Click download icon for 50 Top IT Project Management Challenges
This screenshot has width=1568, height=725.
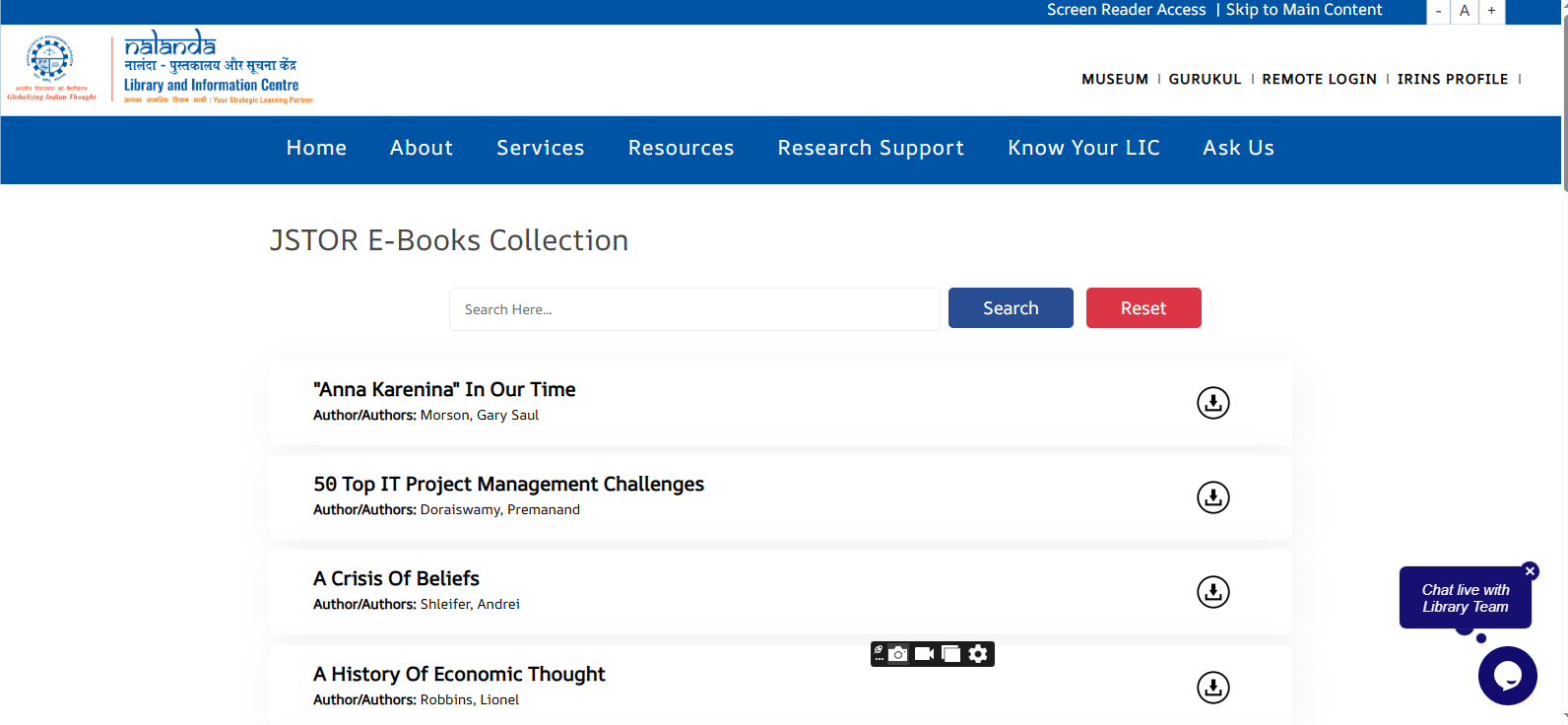1212,497
